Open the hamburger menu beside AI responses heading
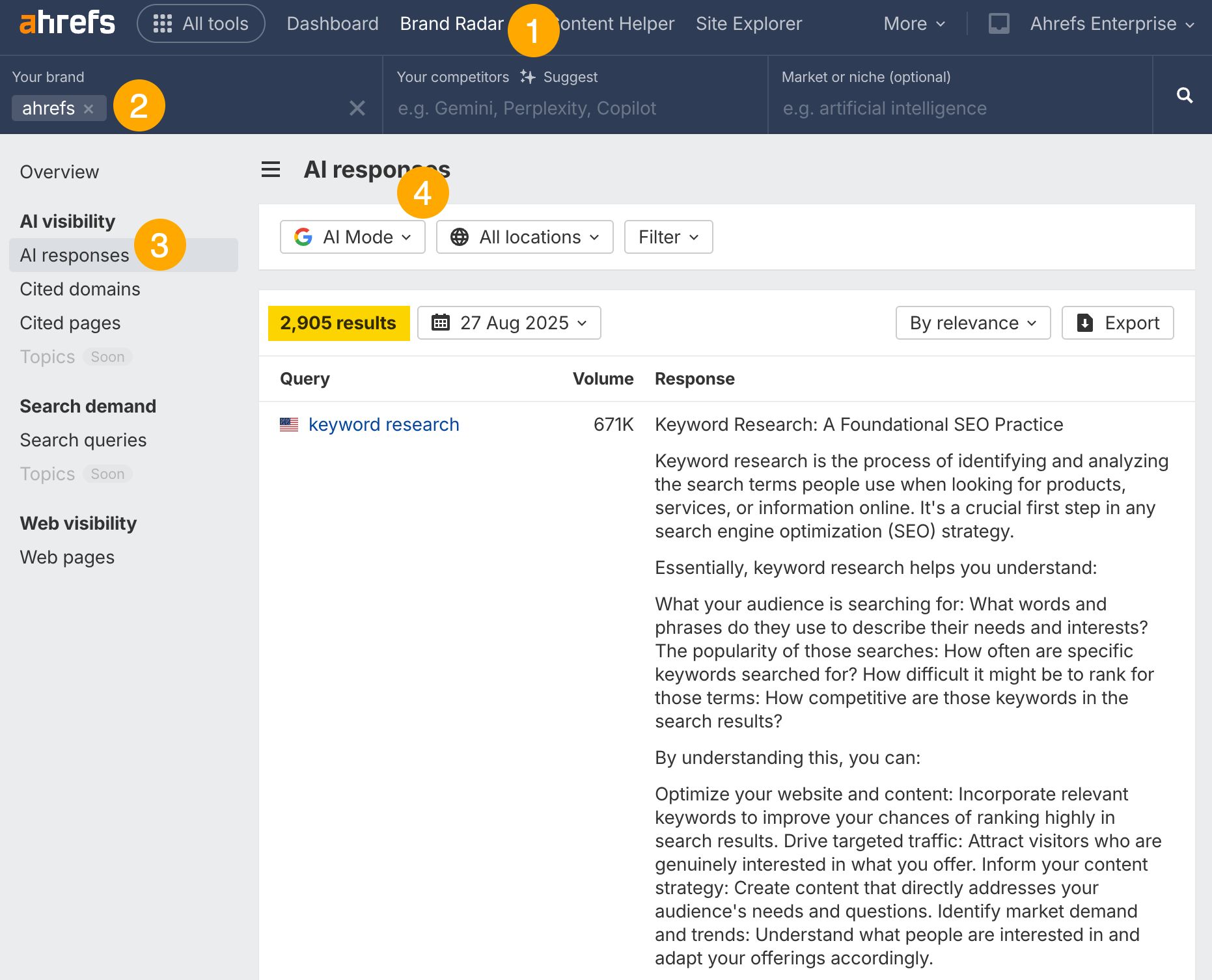Screen dimensions: 1212x980 (269, 169)
